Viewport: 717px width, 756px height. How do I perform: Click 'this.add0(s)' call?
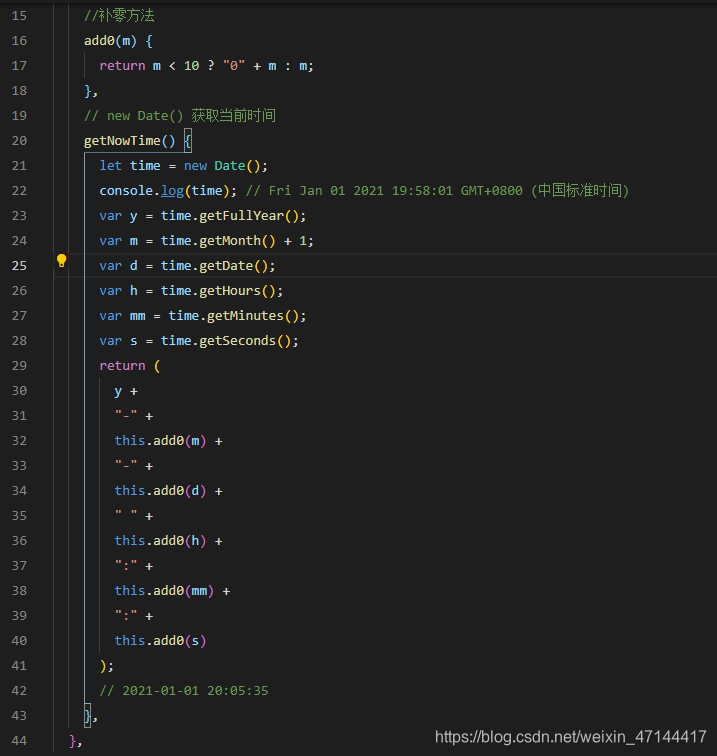(x=161, y=641)
